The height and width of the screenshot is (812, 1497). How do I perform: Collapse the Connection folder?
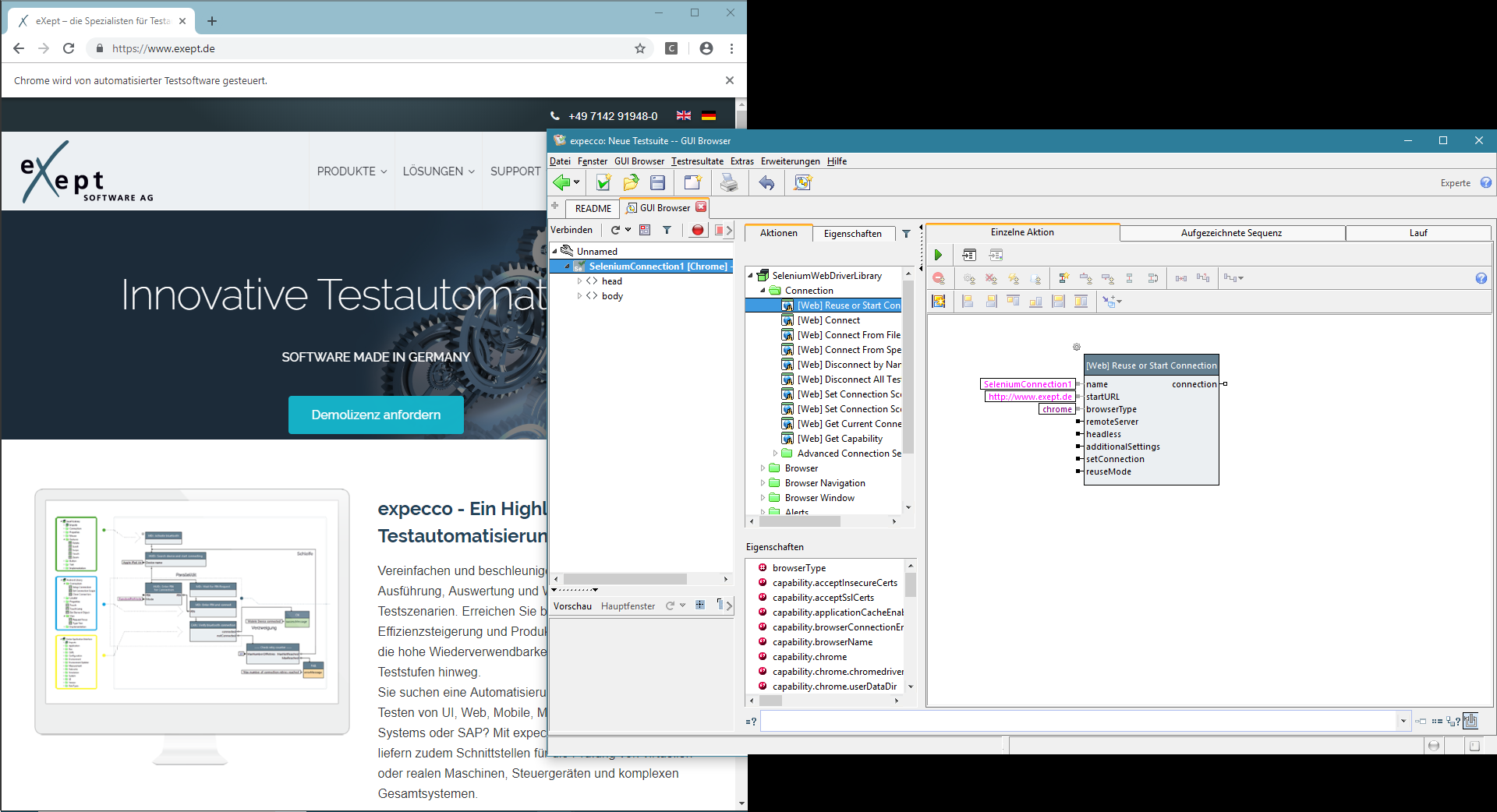[x=763, y=291]
